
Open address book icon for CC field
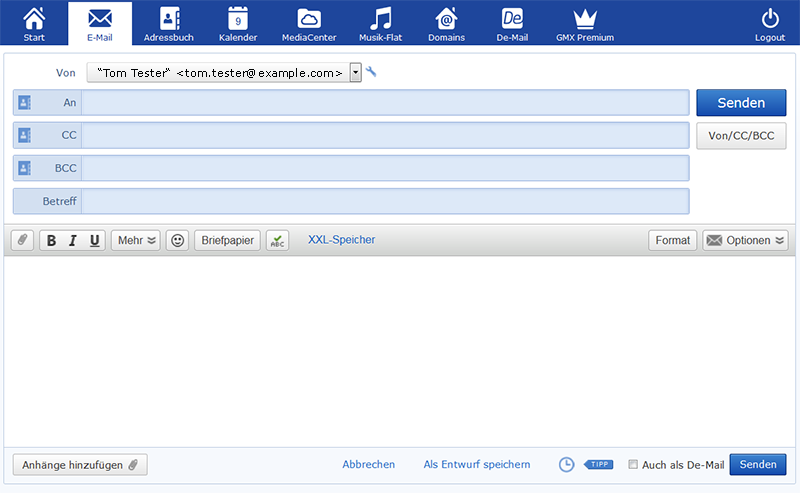pos(24,135)
